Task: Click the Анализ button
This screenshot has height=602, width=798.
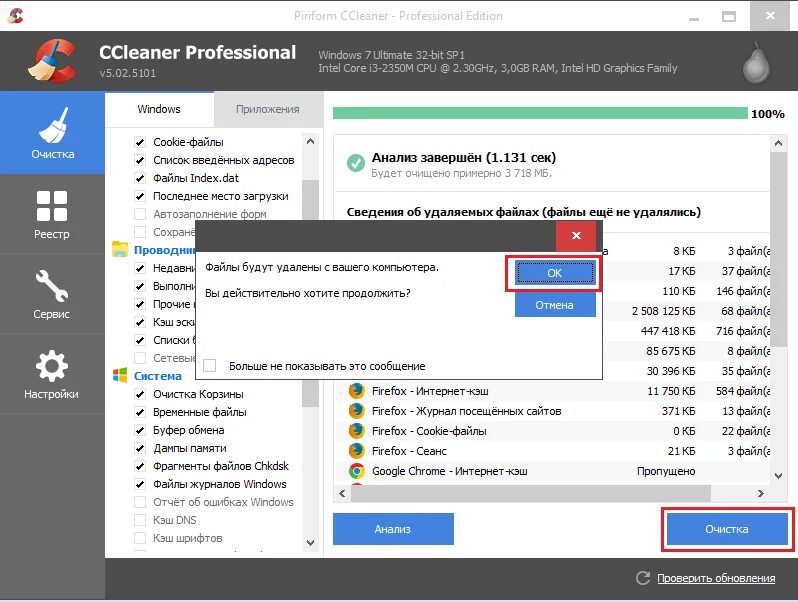Action: pyautogui.click(x=393, y=529)
